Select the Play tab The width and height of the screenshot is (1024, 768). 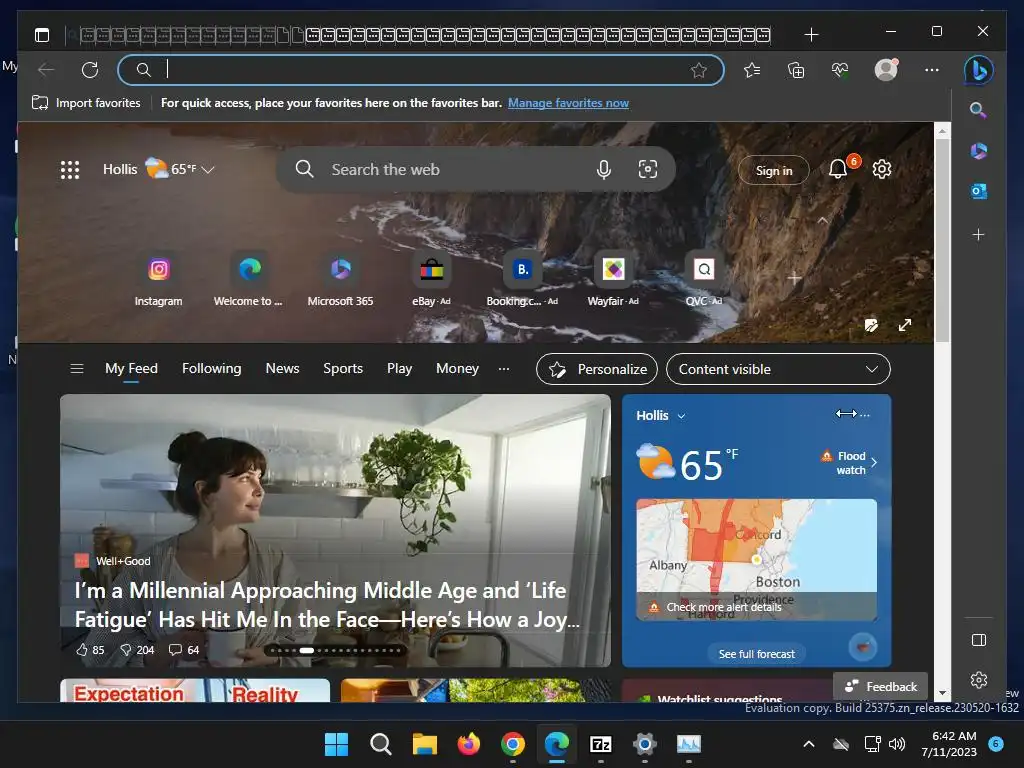tap(399, 368)
